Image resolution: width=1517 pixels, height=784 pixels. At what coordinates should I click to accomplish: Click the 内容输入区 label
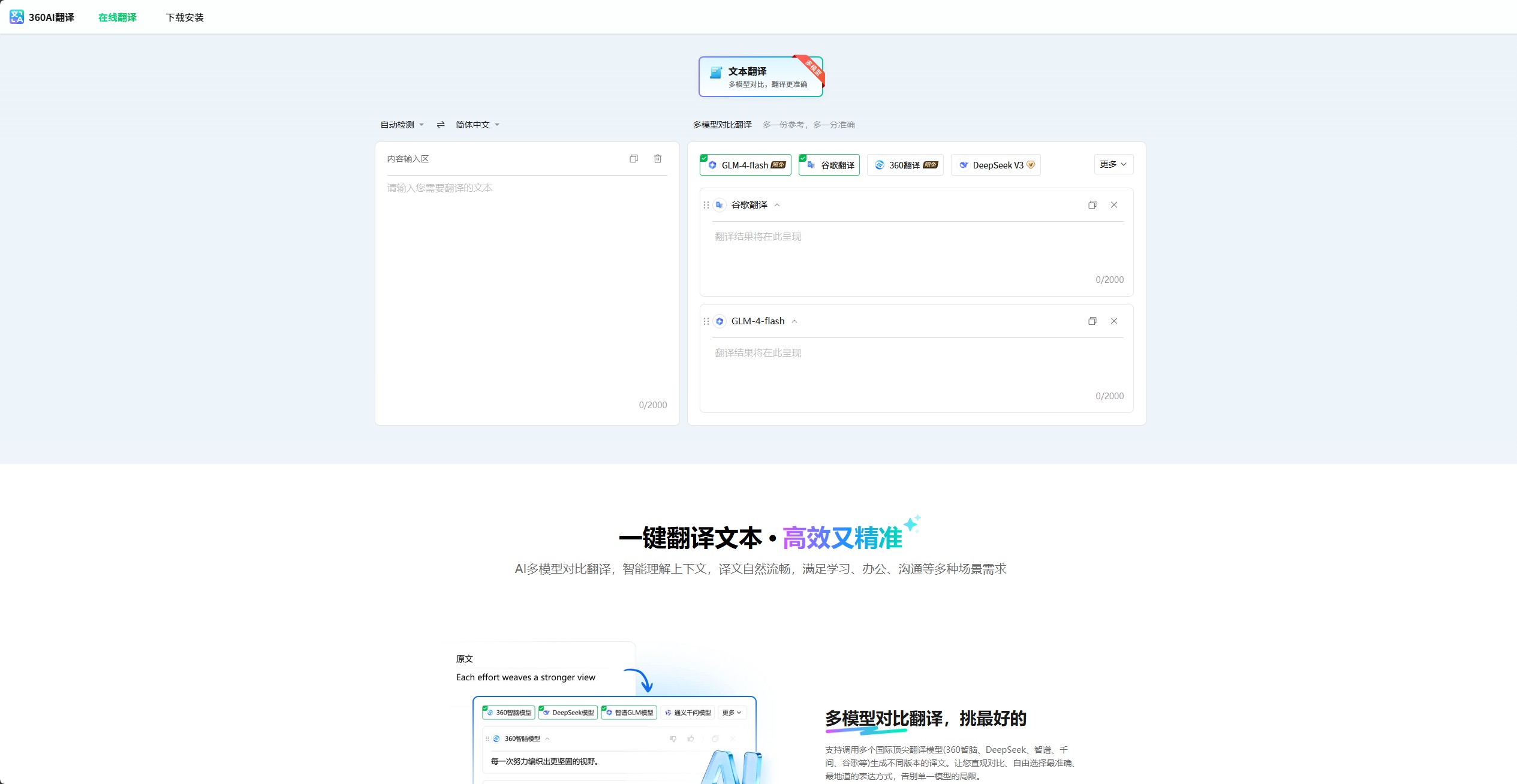[x=408, y=159]
